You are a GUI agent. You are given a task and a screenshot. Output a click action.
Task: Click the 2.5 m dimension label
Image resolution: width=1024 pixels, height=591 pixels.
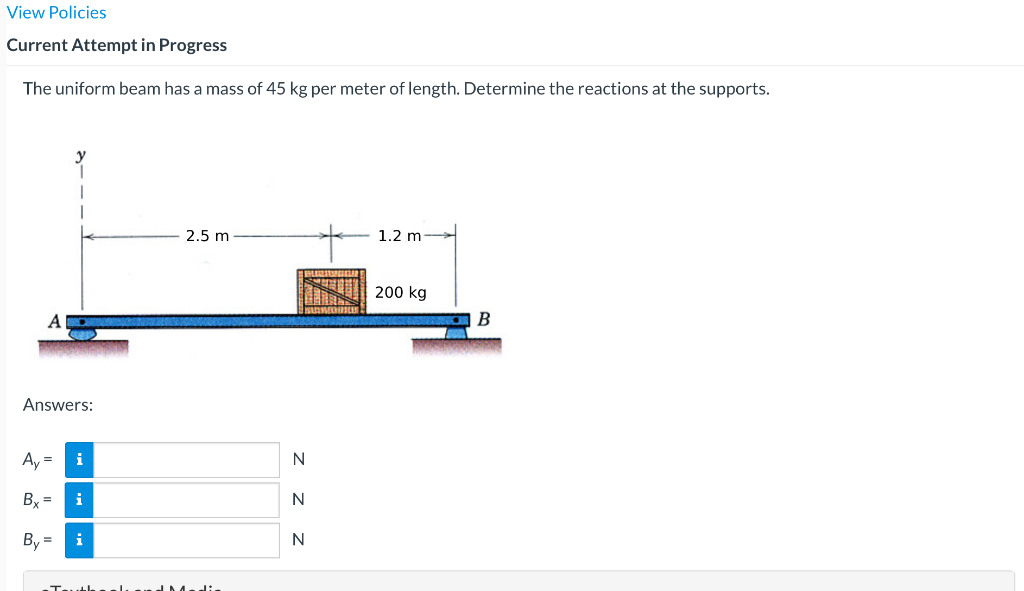pos(207,236)
